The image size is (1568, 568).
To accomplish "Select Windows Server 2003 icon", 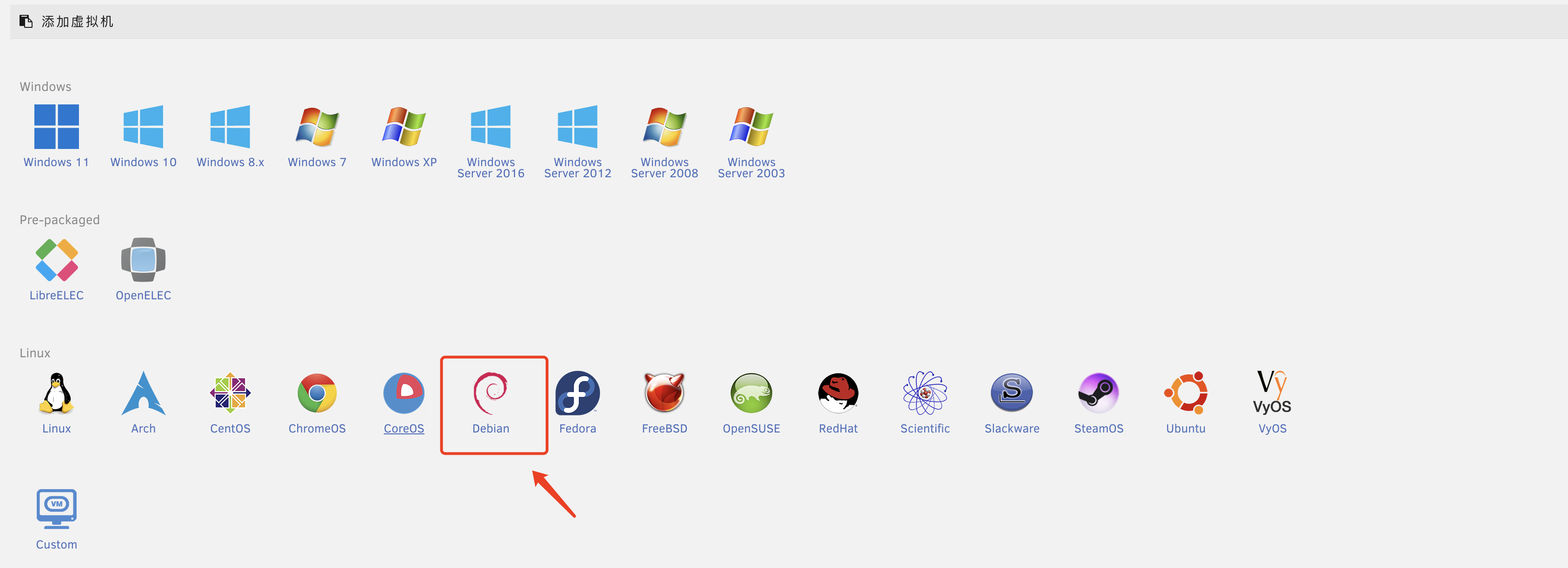I will 752,127.
